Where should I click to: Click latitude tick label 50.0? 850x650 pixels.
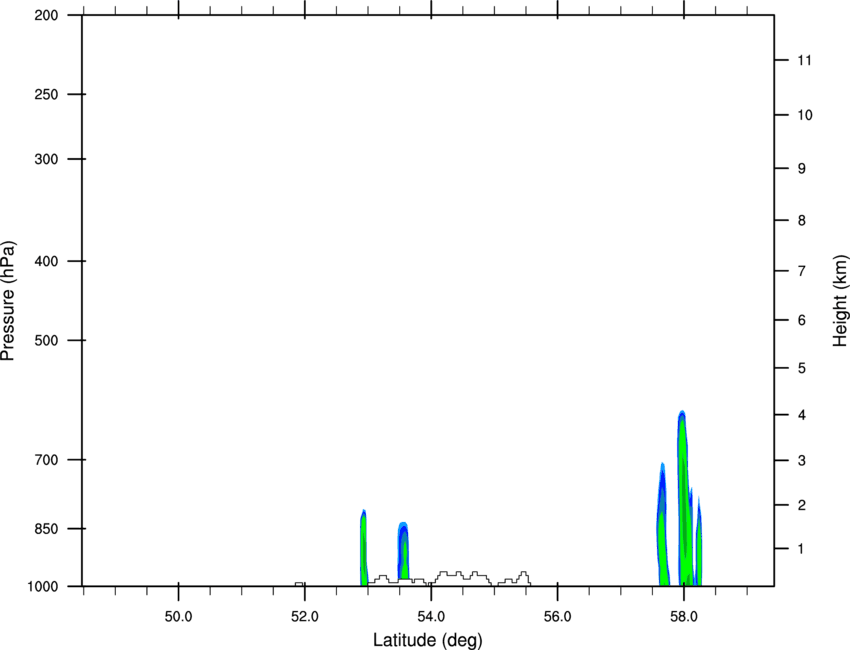pos(178,617)
